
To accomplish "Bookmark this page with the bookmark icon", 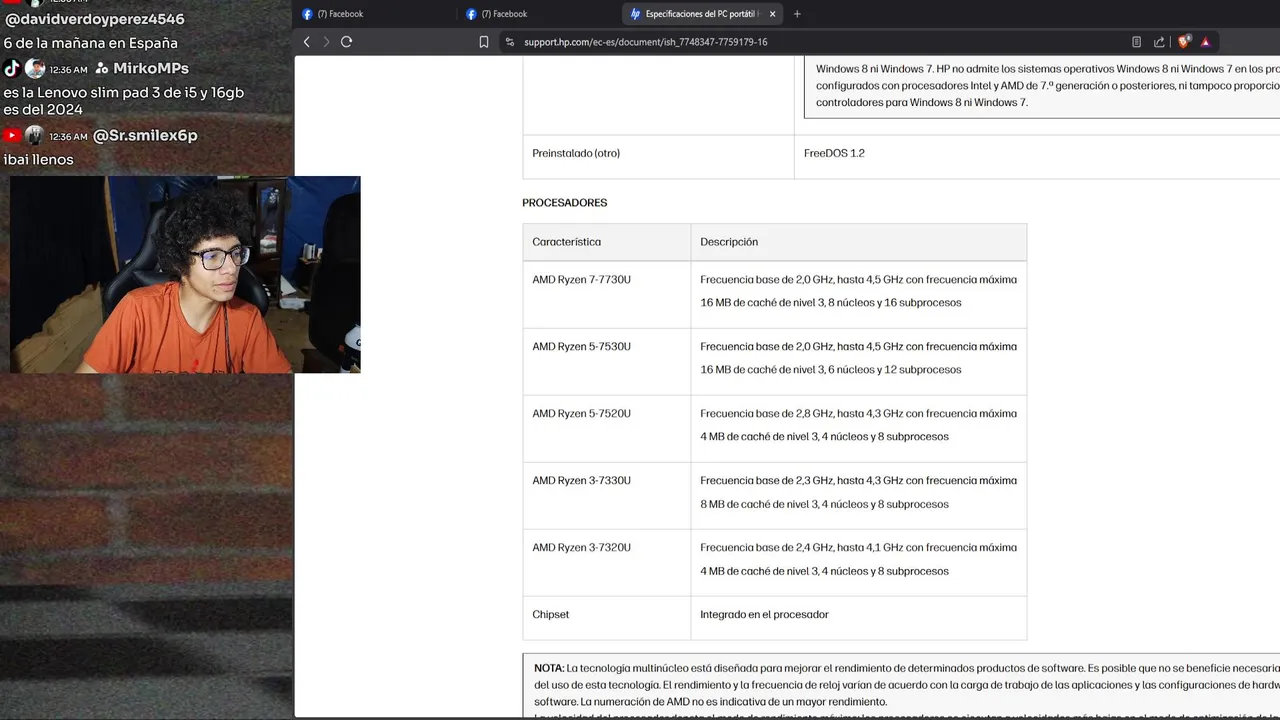I will 484,42.
